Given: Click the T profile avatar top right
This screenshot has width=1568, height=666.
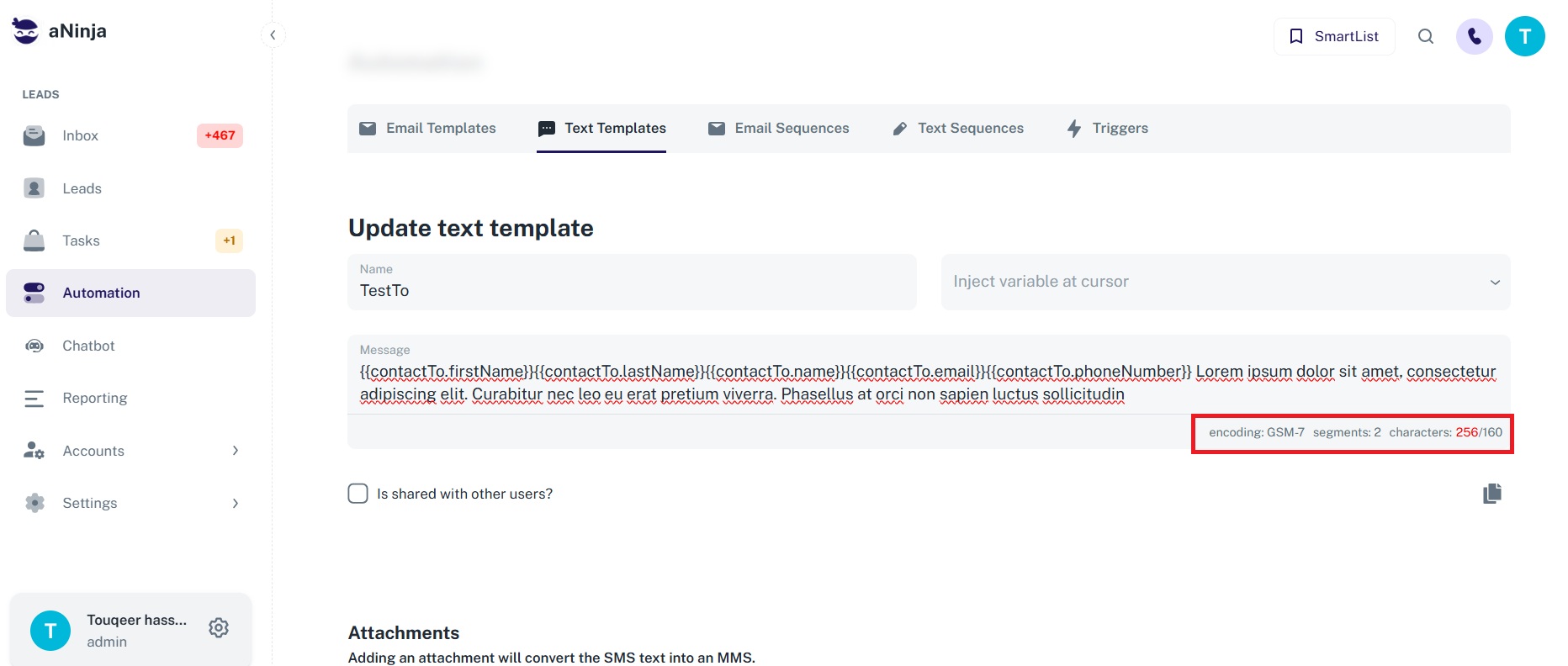Looking at the screenshot, I should [1524, 36].
